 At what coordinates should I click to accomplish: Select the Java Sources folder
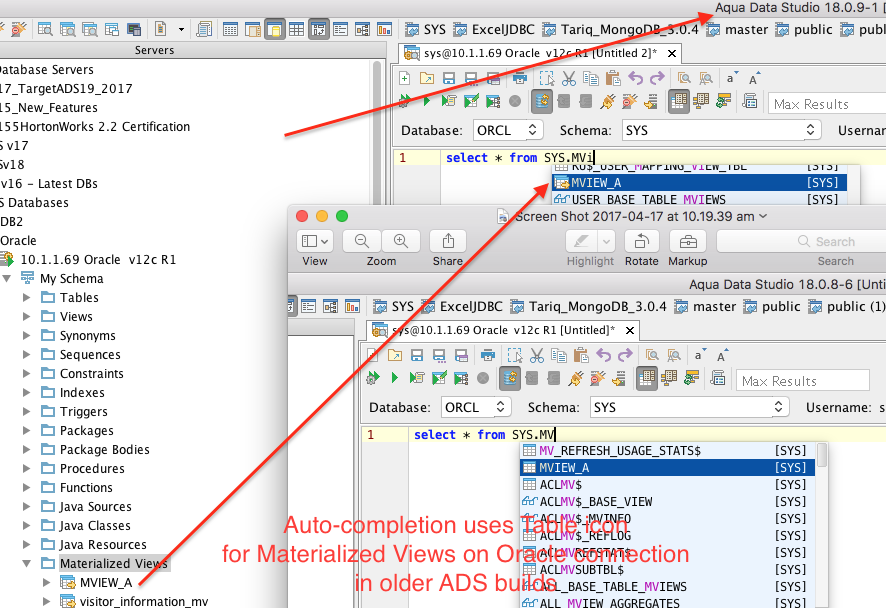pyautogui.click(x=95, y=506)
